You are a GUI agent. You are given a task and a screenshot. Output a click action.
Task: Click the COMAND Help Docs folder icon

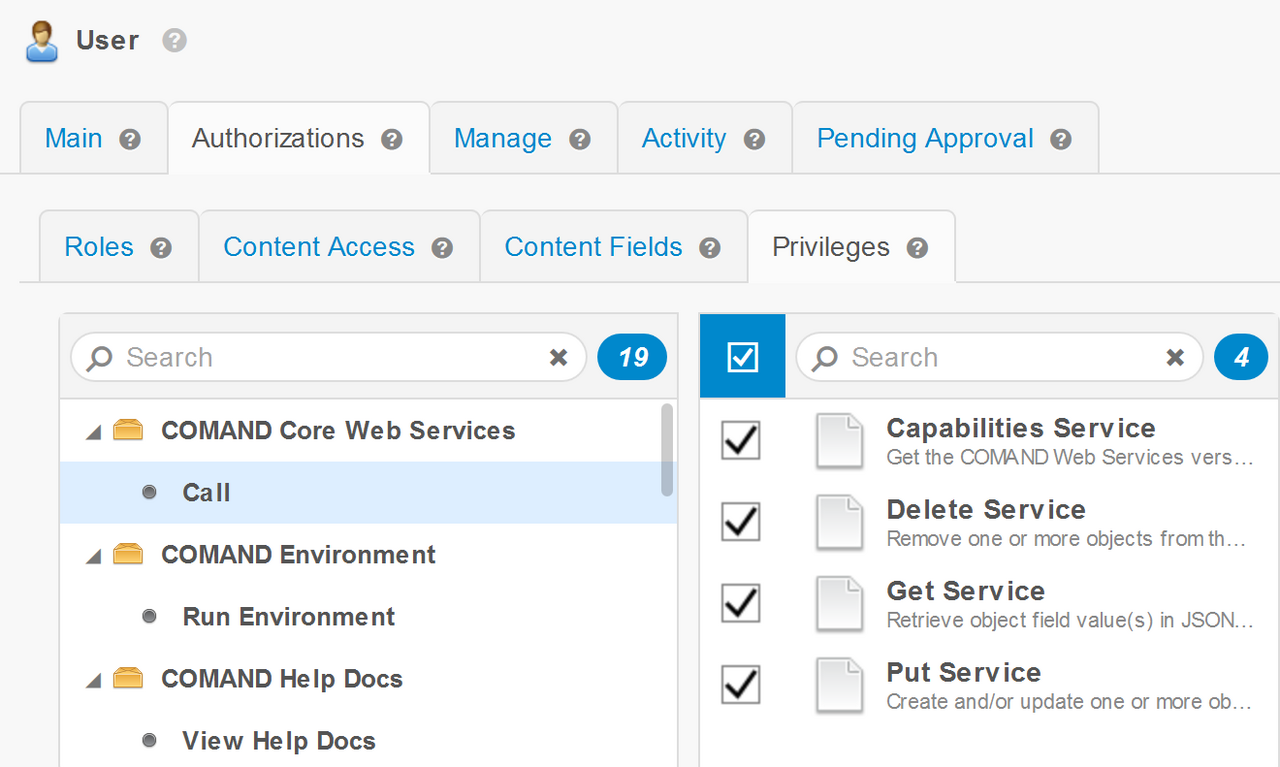coord(128,679)
